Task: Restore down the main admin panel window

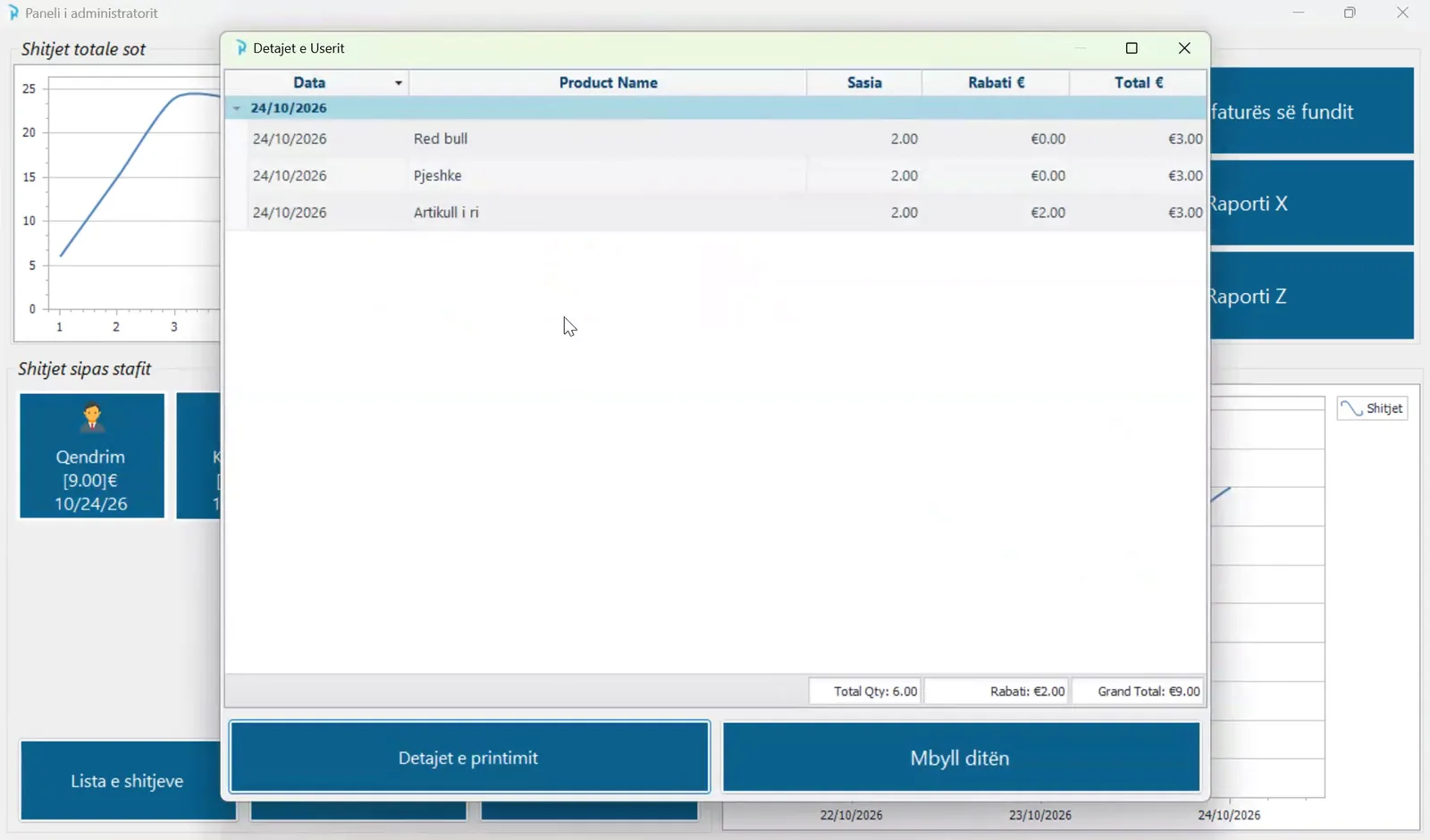Action: tap(1350, 13)
